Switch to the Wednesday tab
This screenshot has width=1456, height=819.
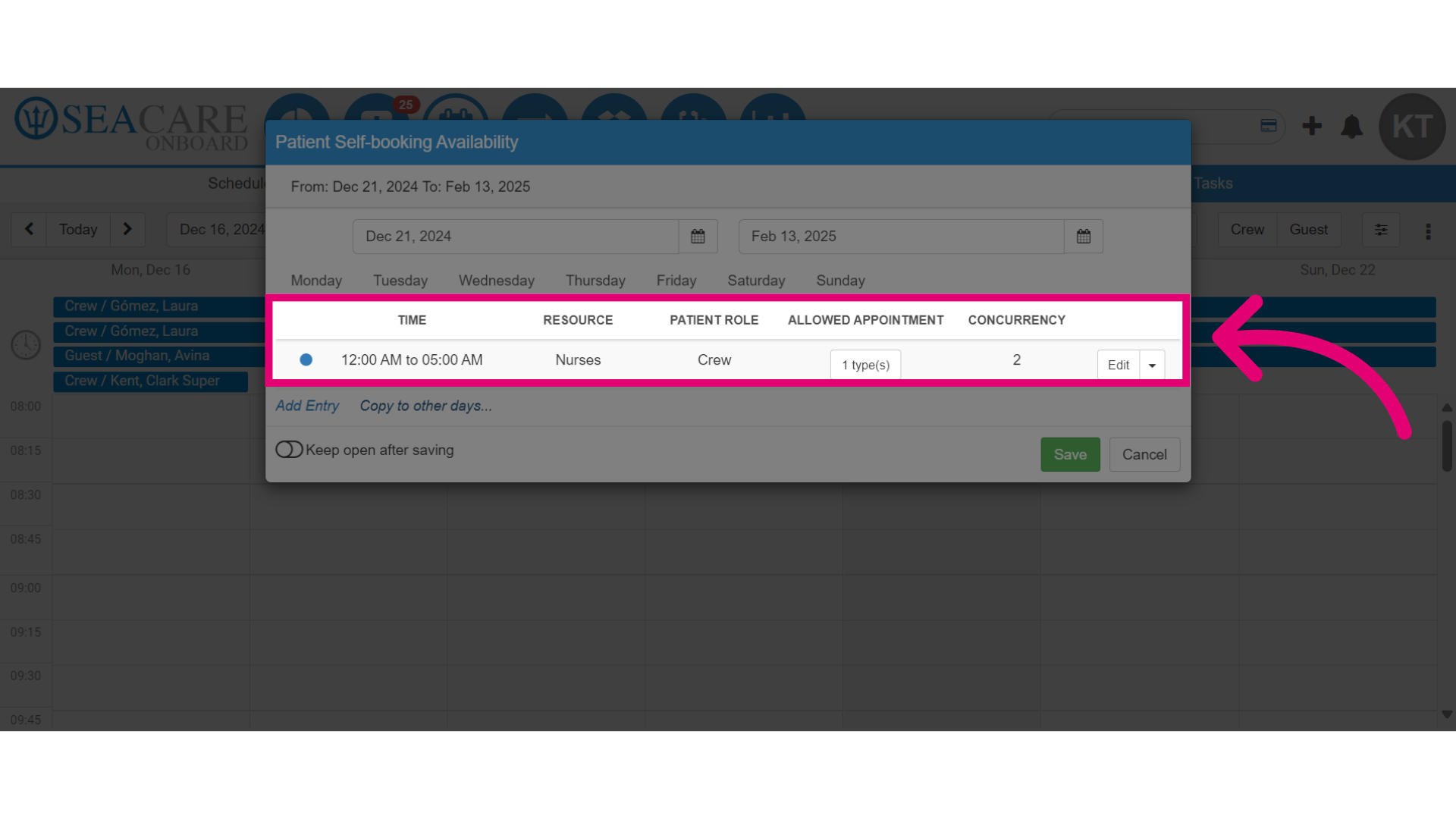pos(497,281)
